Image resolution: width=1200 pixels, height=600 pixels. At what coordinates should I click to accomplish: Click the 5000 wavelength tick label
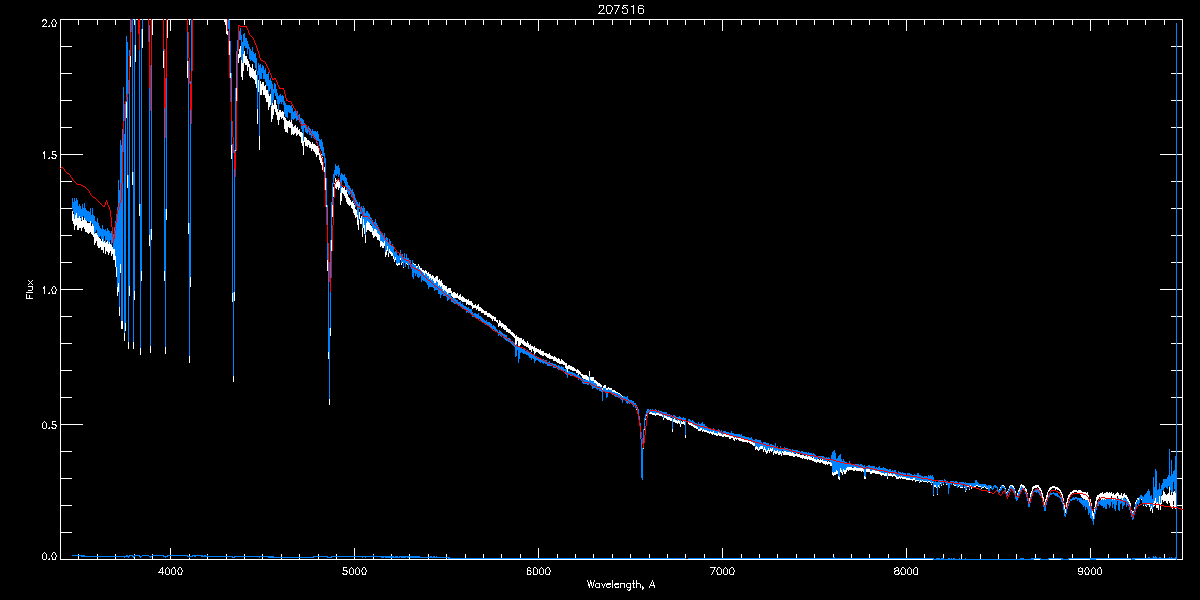click(x=354, y=572)
